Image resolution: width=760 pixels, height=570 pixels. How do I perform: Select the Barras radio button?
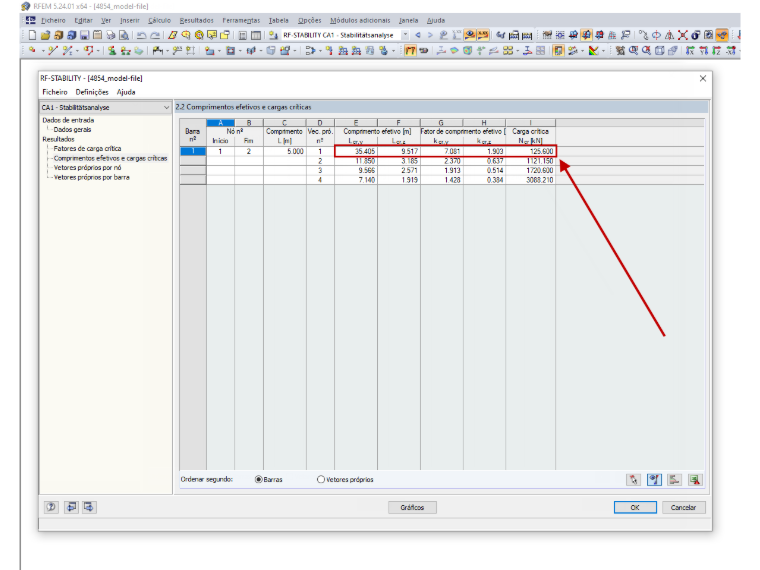click(259, 479)
